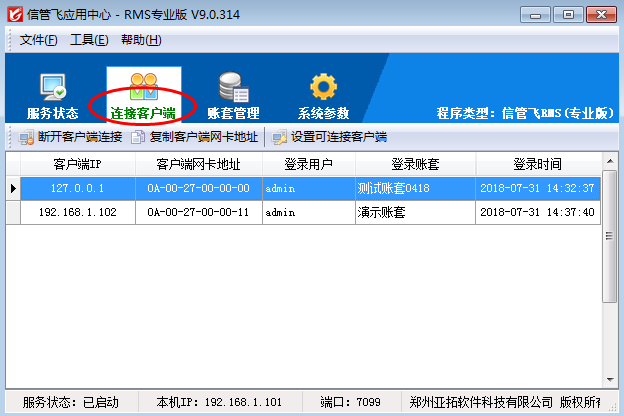Click the vertical scrollbar up arrow

[x=609, y=161]
